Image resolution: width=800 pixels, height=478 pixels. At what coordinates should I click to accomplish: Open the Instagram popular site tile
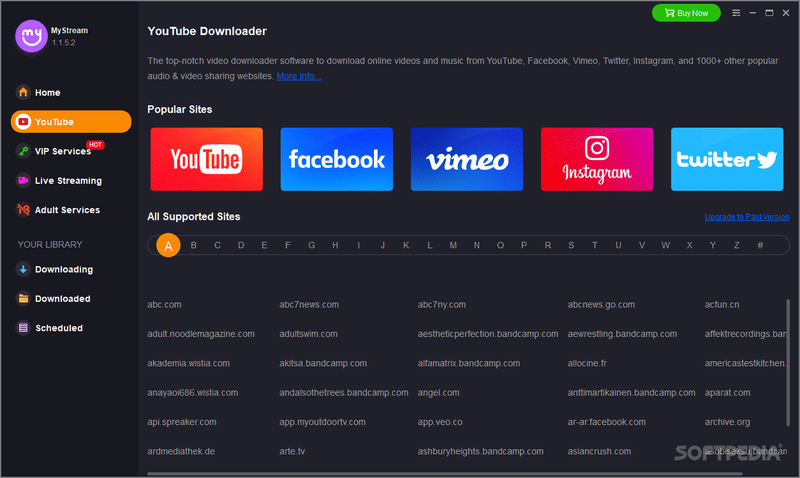tap(597, 159)
